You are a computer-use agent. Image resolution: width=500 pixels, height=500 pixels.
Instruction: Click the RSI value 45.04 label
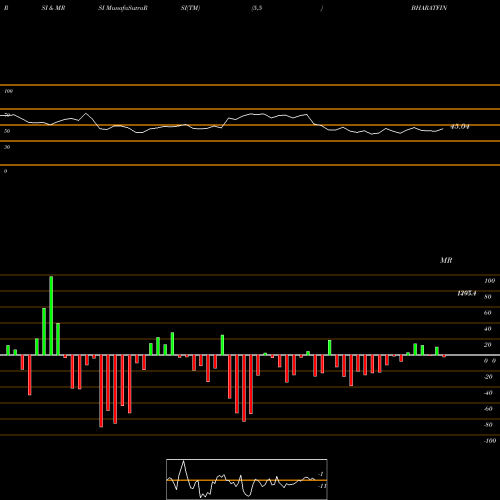(460, 127)
